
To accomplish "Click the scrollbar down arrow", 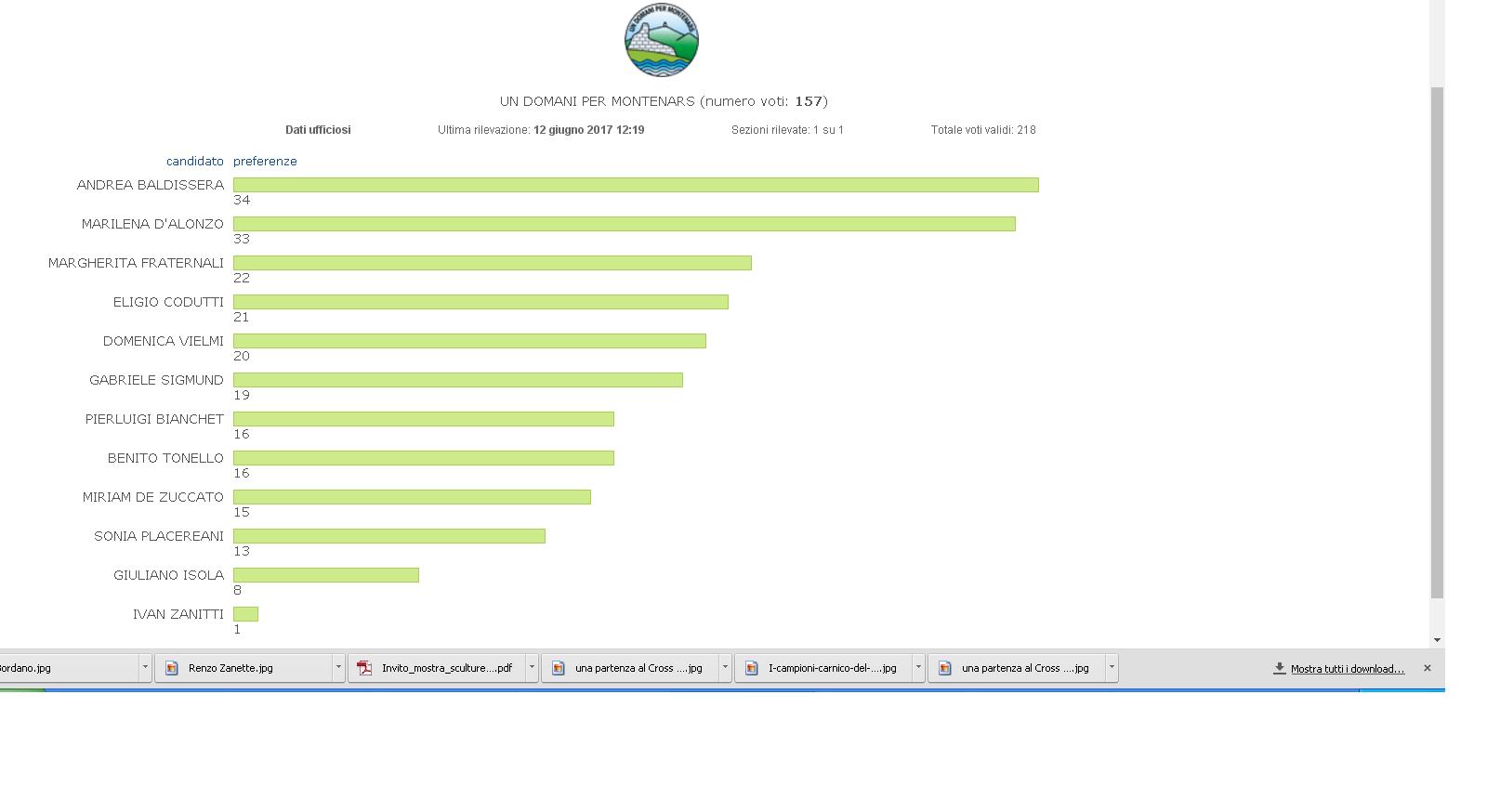I will (x=1437, y=639).
